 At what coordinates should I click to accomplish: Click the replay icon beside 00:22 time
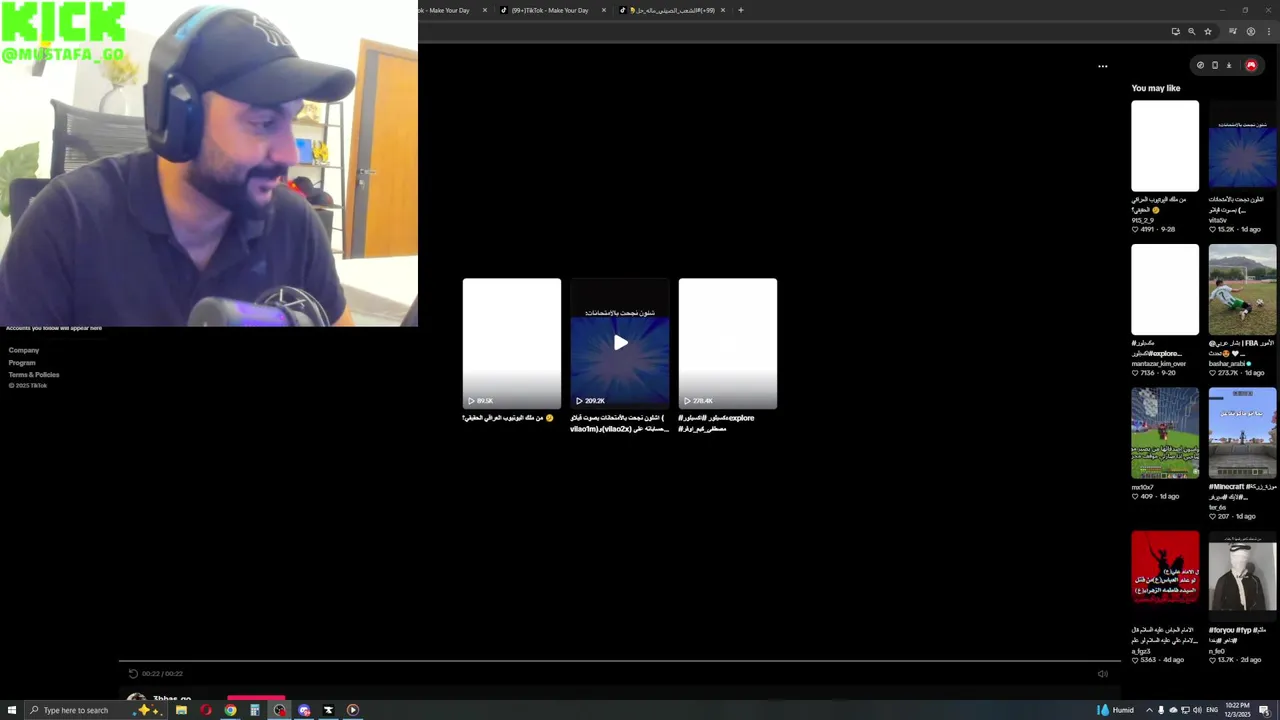(133, 673)
